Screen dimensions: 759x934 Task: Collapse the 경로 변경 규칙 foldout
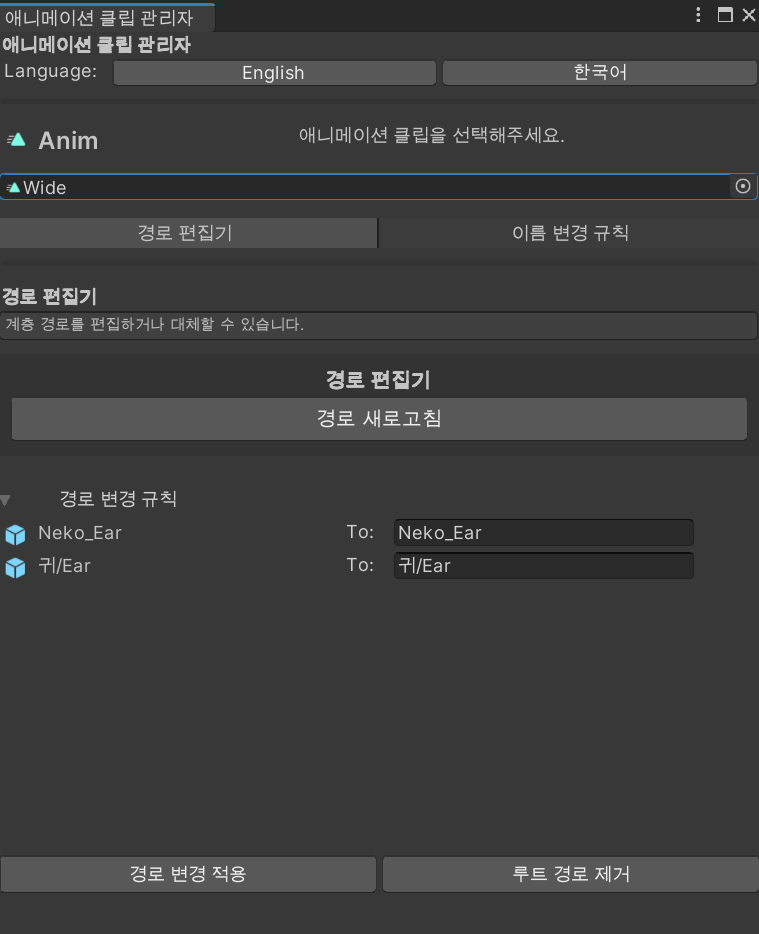pos(5,500)
